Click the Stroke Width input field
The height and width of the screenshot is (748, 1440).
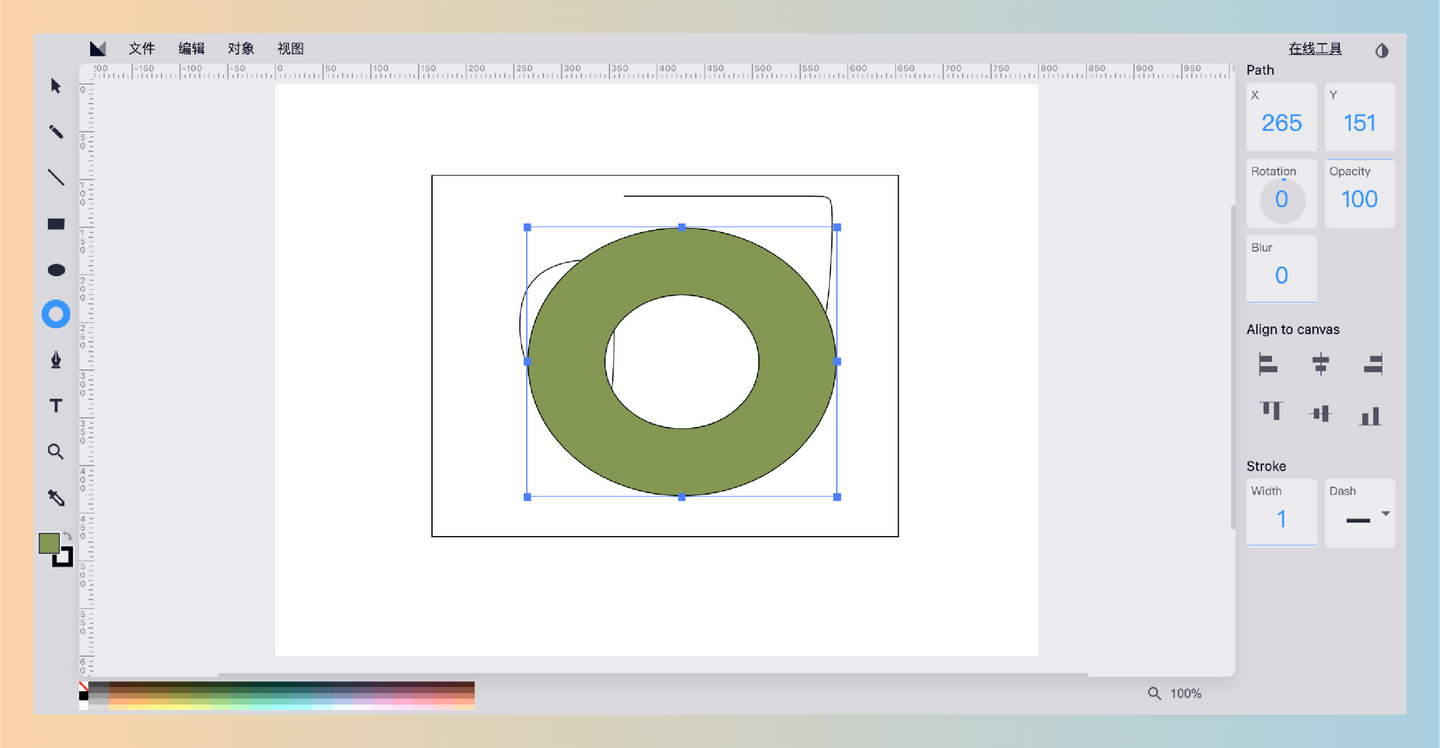1281,519
